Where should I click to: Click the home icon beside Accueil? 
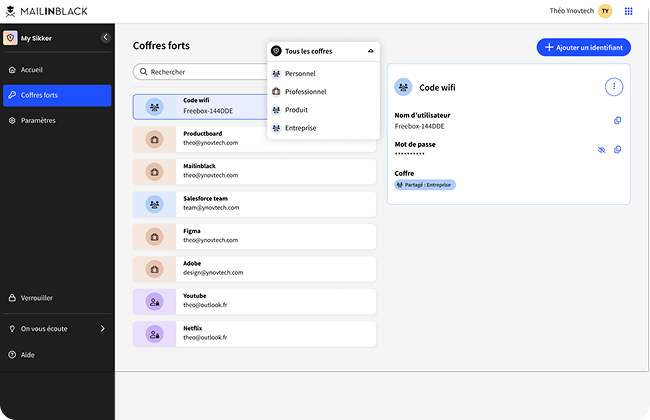tap(12, 70)
